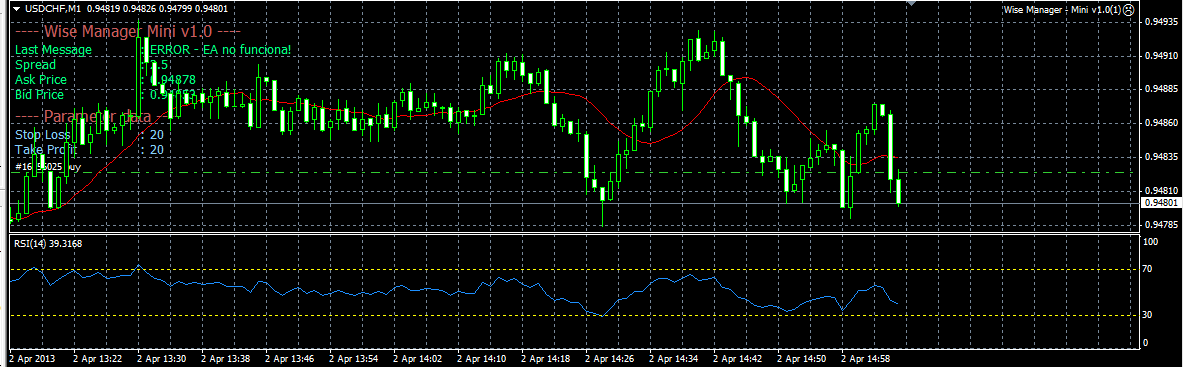The image size is (1183, 367).
Task: Click the divider between price chart and RSI
Action: (x=572, y=233)
